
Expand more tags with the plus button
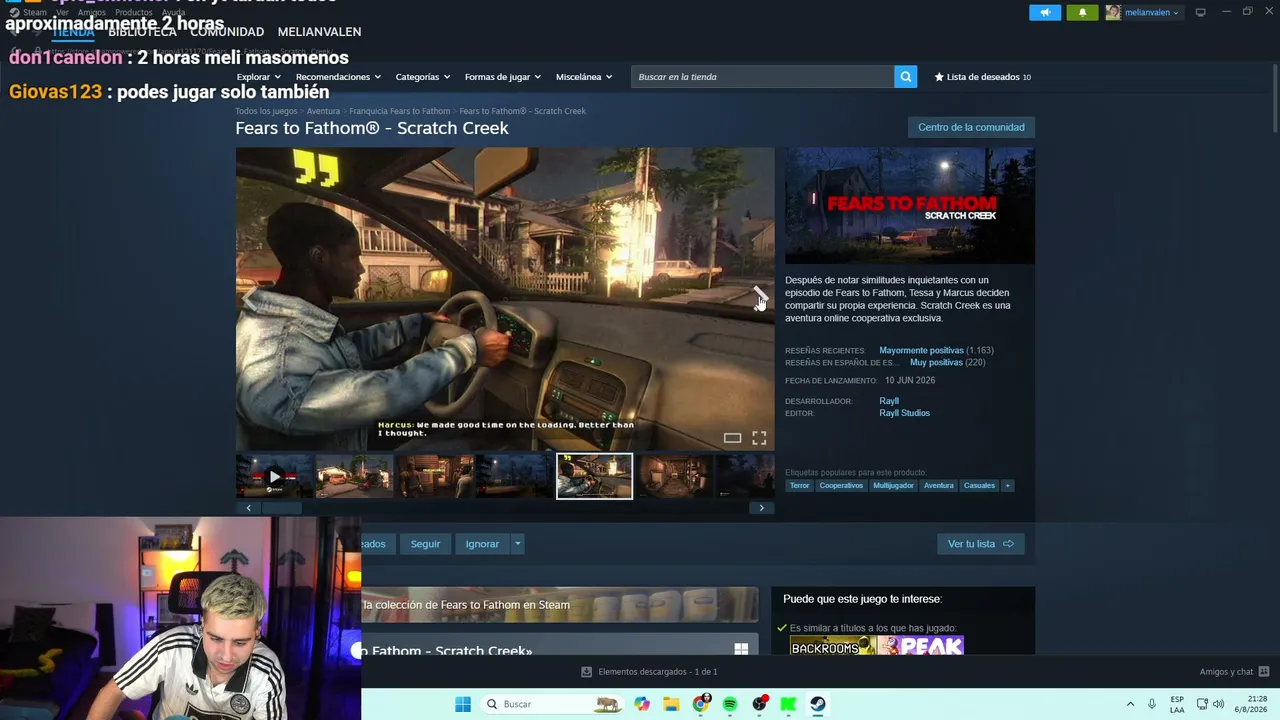pos(1007,486)
